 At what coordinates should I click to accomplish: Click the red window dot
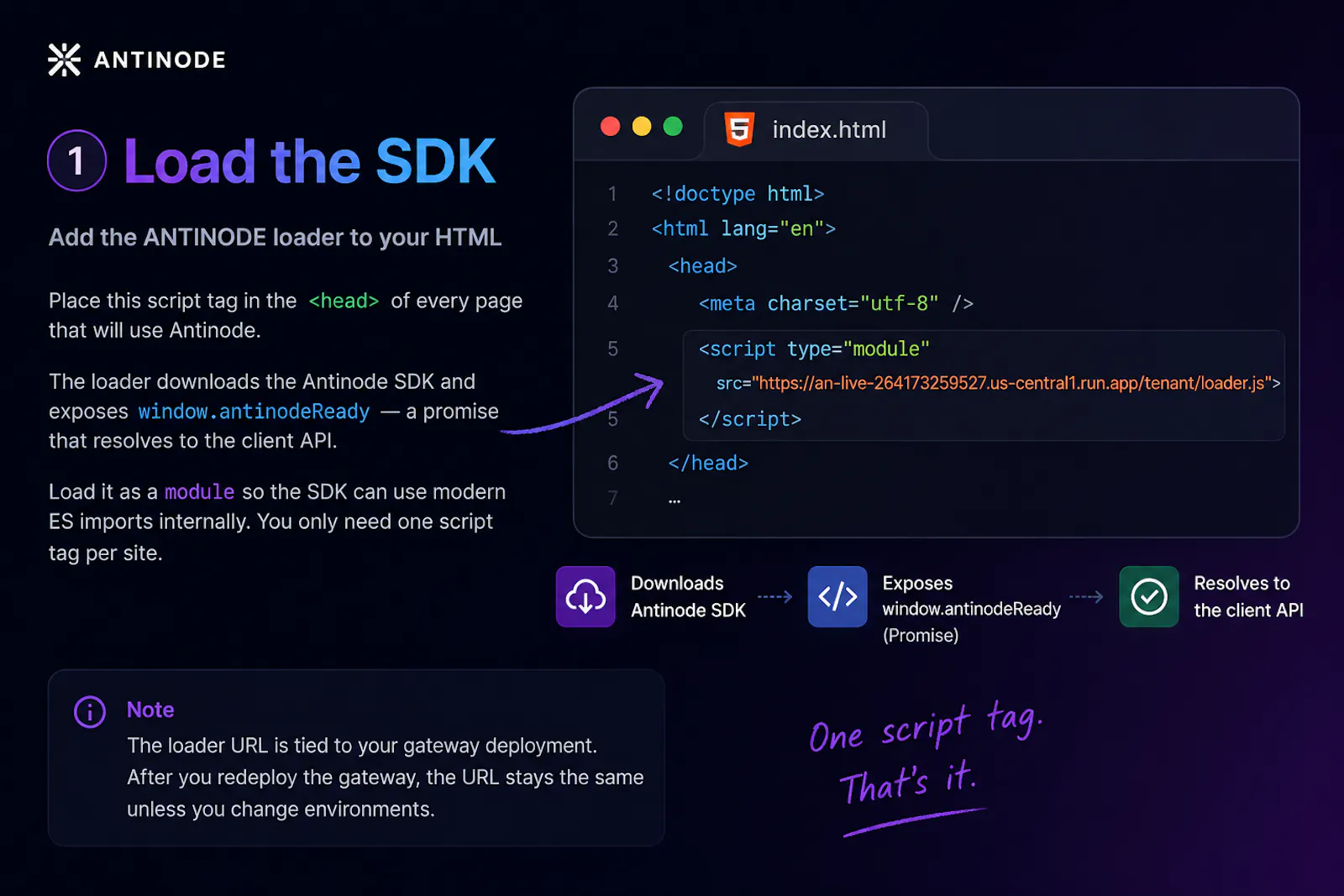(611, 127)
